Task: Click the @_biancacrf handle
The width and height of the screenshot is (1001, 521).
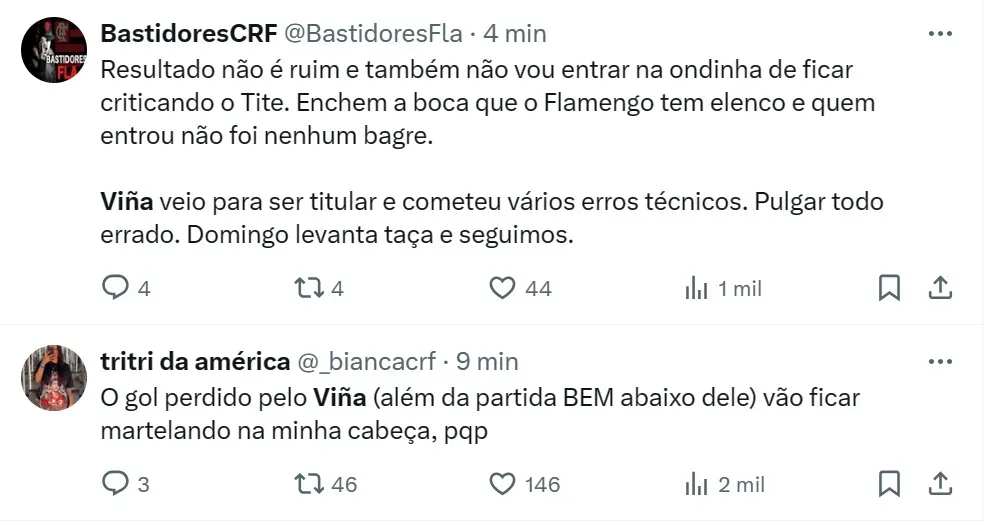Action: click(x=367, y=361)
